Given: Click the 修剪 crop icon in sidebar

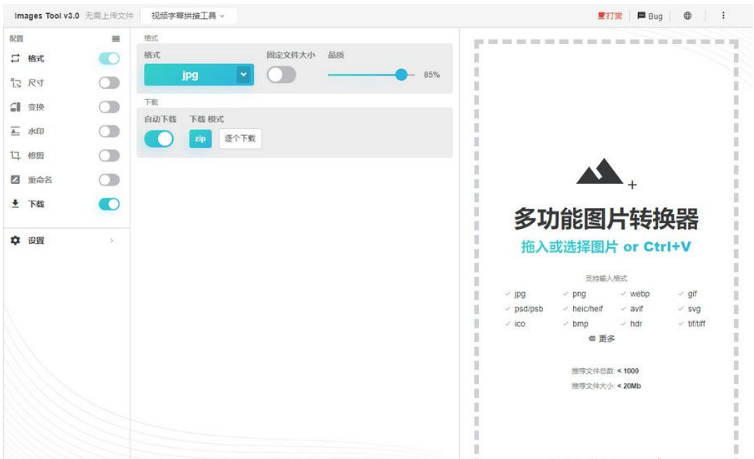Looking at the screenshot, I should [15, 156].
